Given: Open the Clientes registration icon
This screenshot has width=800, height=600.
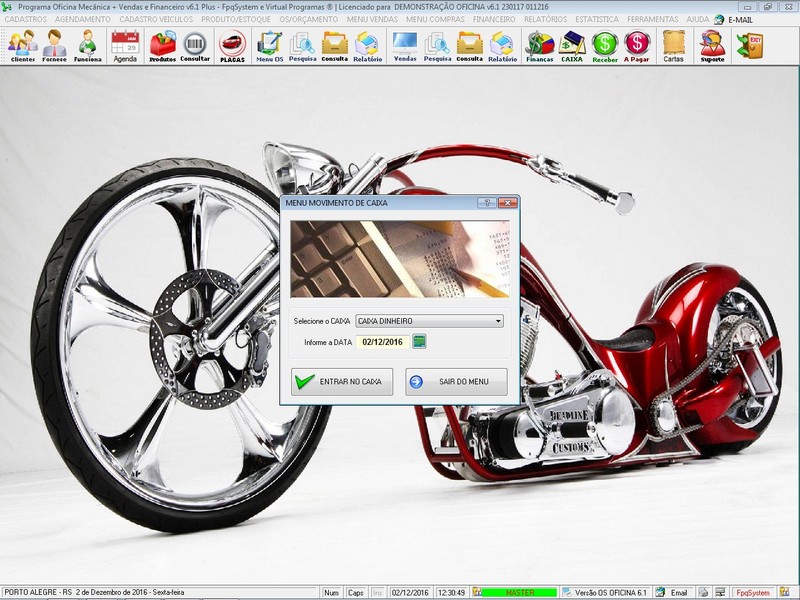Looking at the screenshot, I should click(x=22, y=46).
